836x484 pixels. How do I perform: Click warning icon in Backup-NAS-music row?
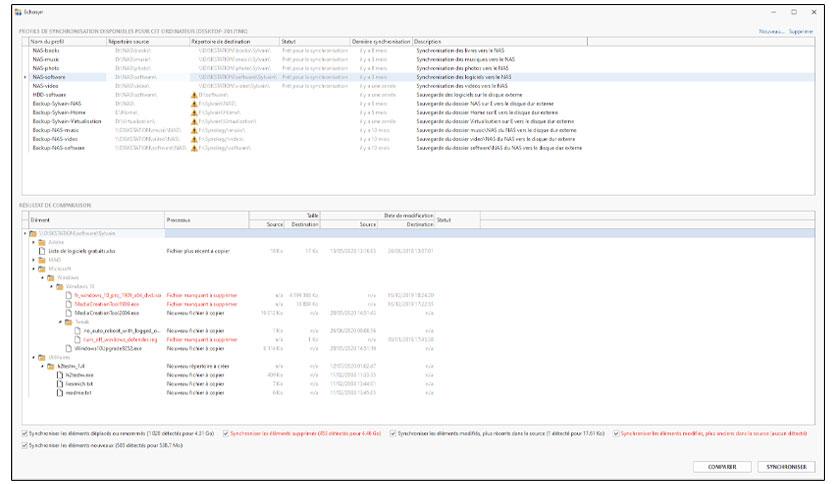(x=194, y=131)
